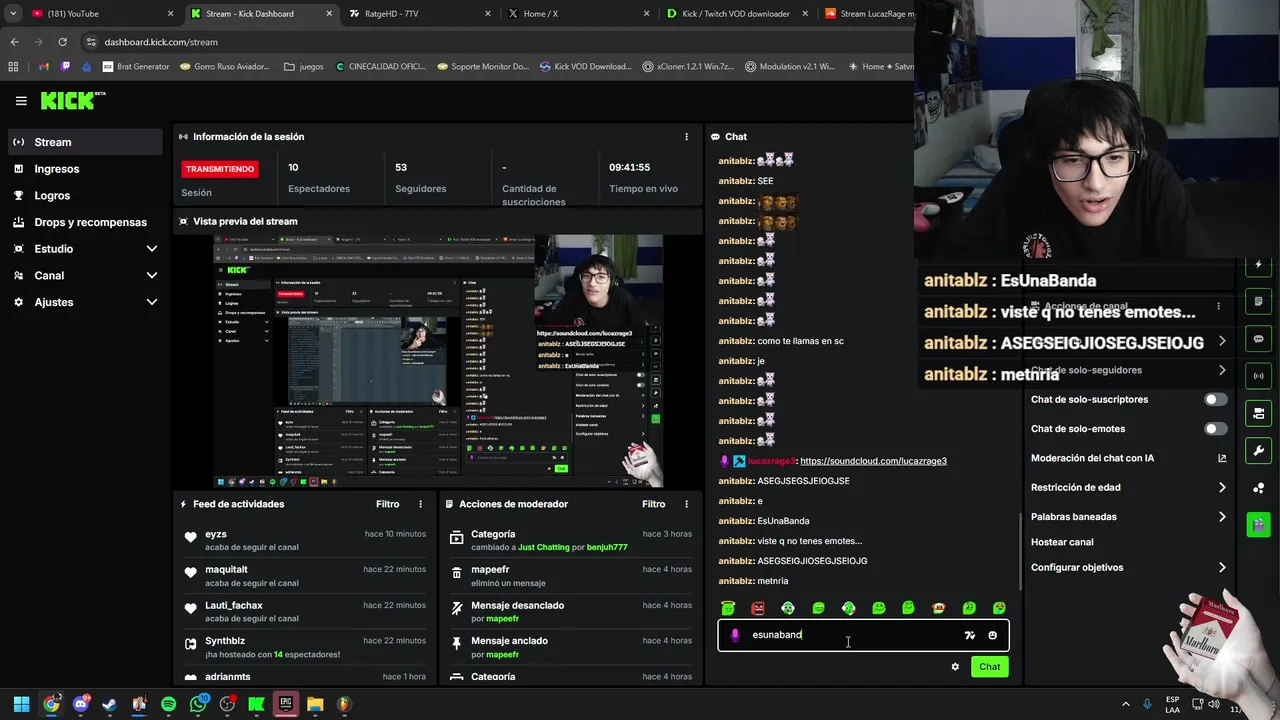Click eyzs follower entry in activity feed
Screen dimensions: 1280x720
pos(304,540)
